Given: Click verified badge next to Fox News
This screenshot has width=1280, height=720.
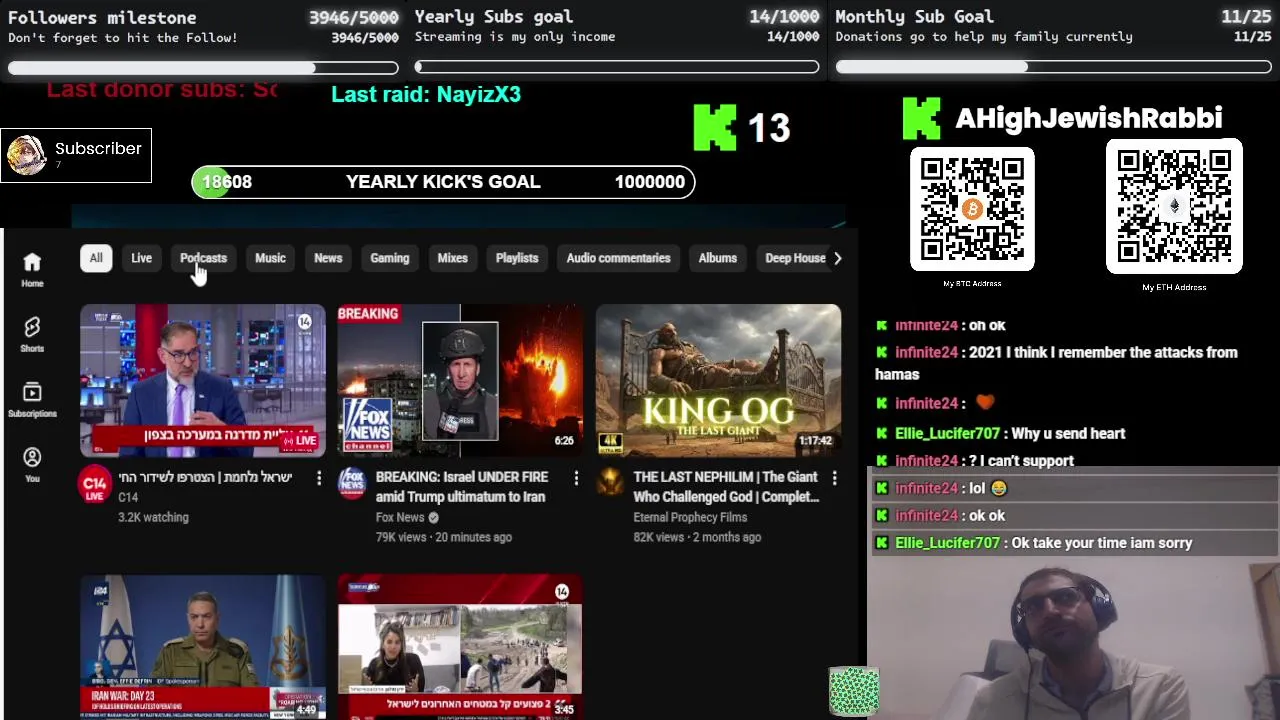Looking at the screenshot, I should click(x=434, y=517).
